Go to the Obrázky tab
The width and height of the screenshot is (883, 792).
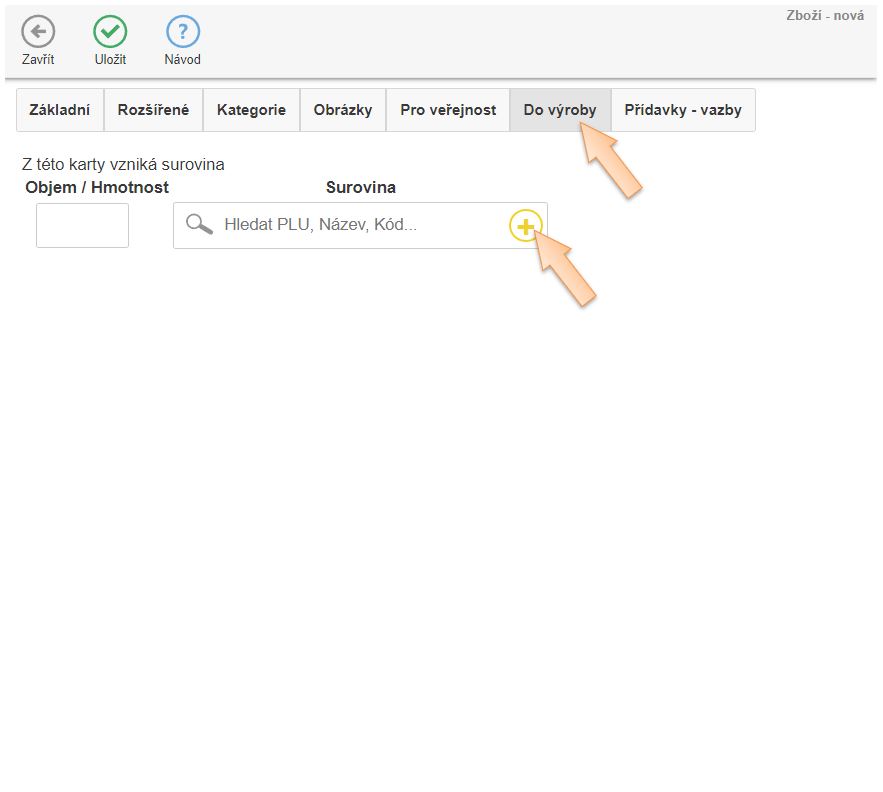coord(342,110)
